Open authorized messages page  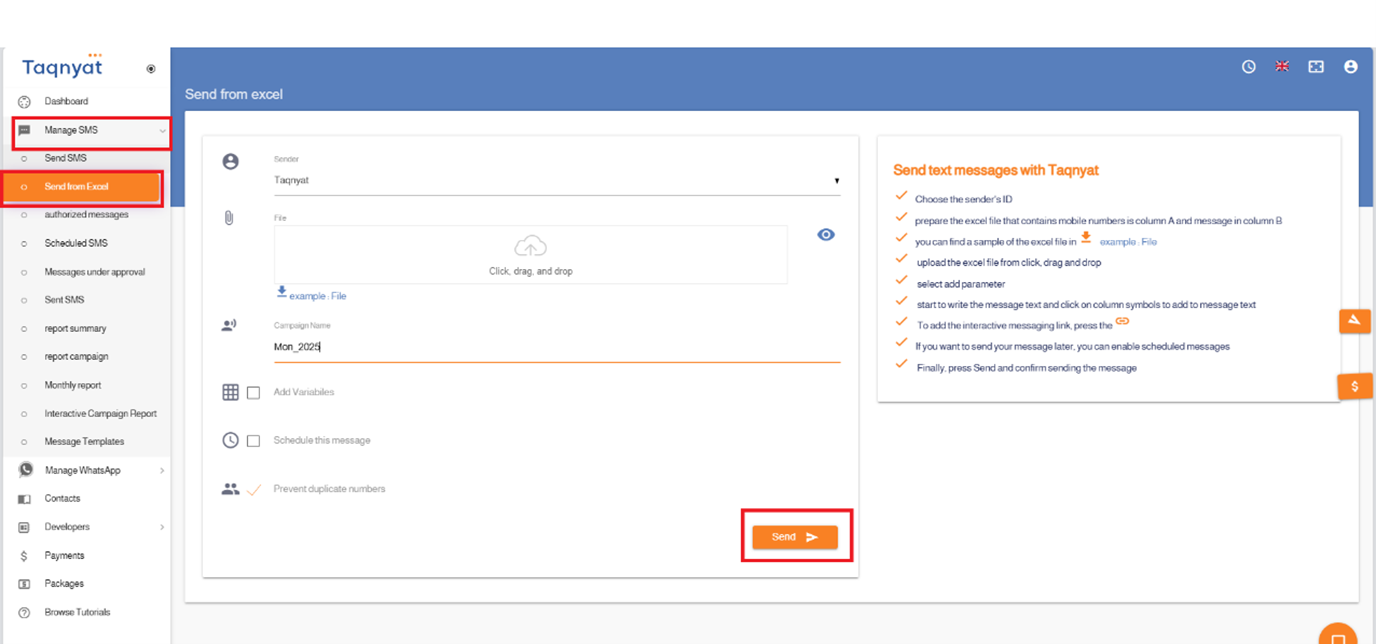coord(86,215)
